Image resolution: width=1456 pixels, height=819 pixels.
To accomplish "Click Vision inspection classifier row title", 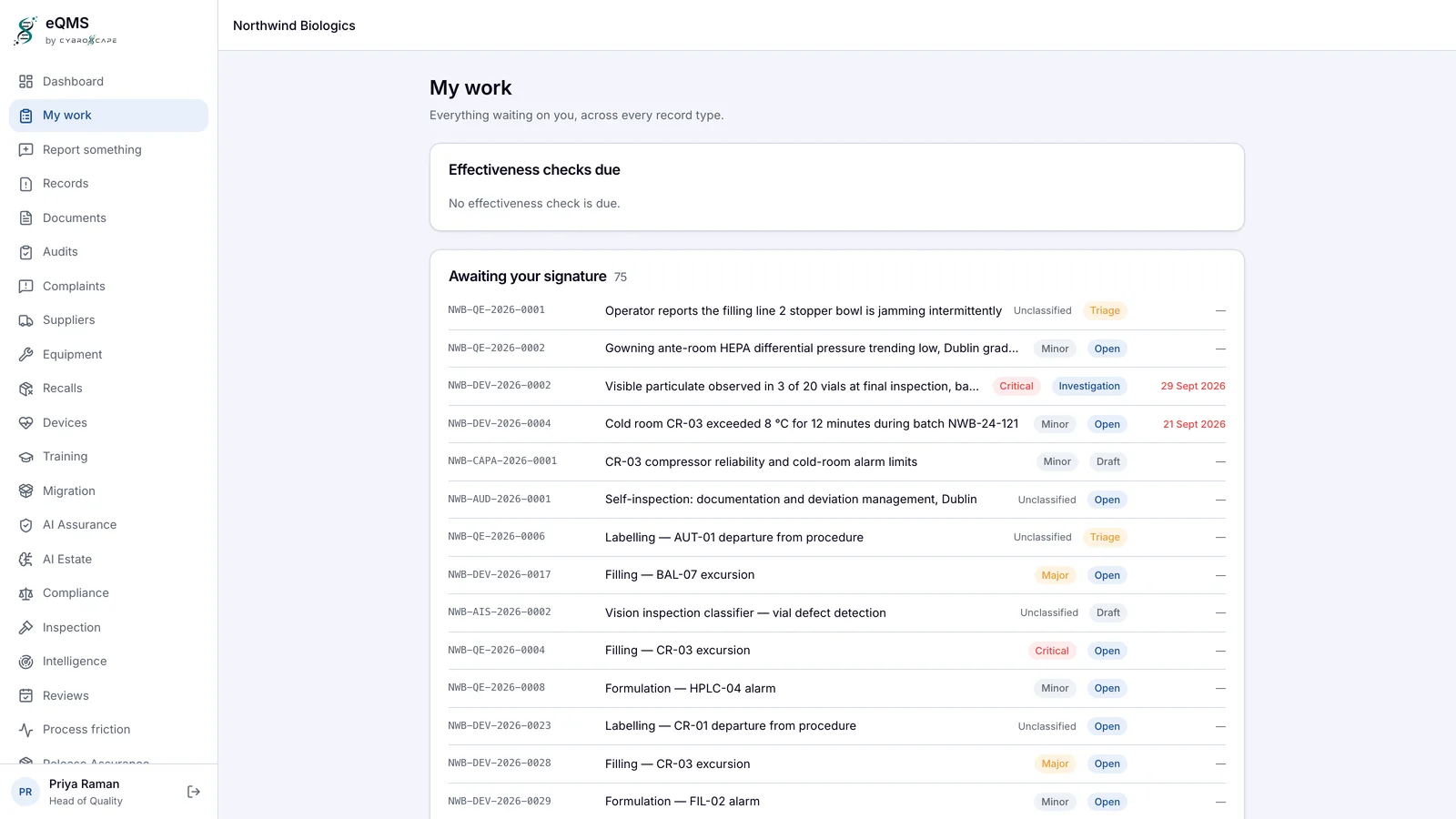I will [x=745, y=612].
